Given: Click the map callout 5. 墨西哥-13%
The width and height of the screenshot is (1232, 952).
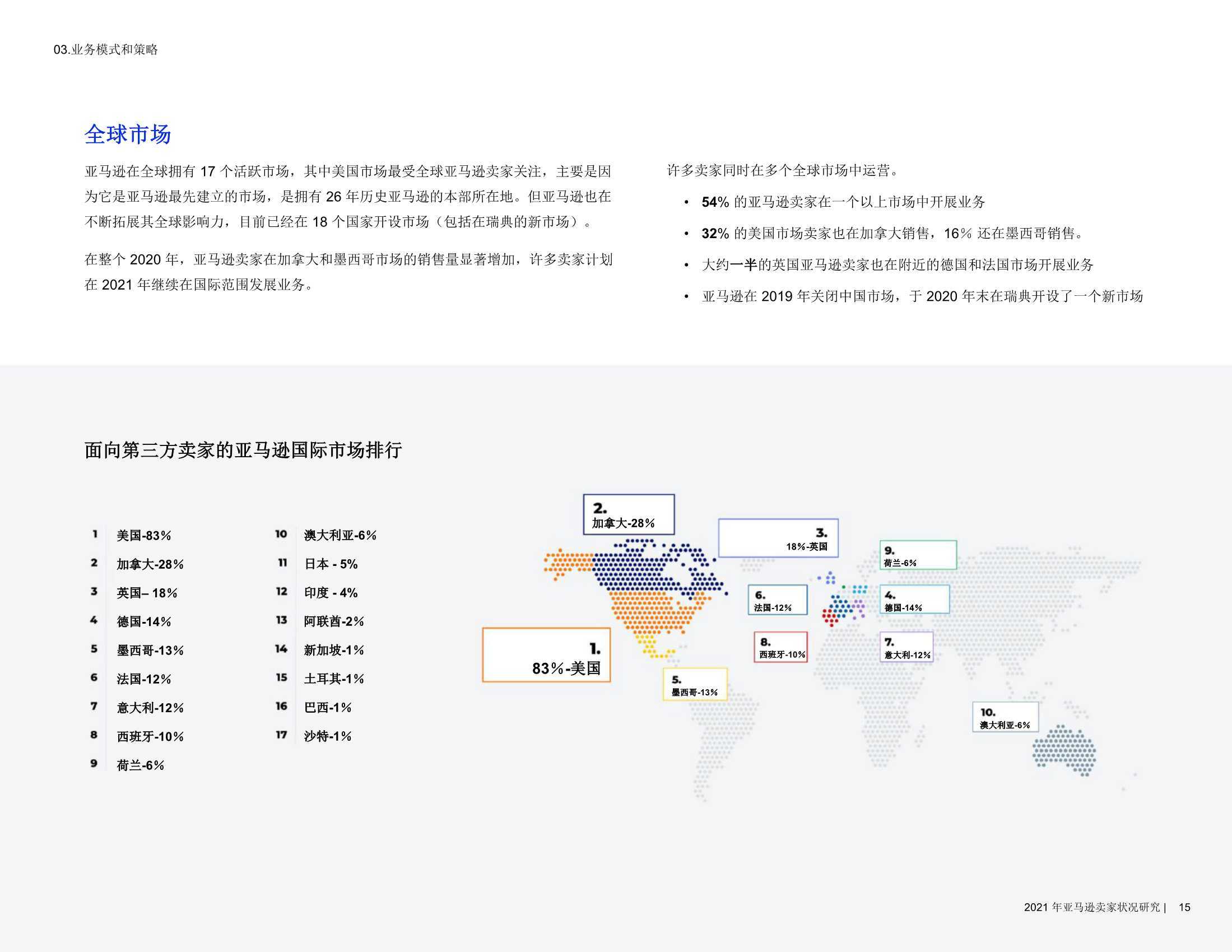Looking at the screenshot, I should click(x=695, y=684).
